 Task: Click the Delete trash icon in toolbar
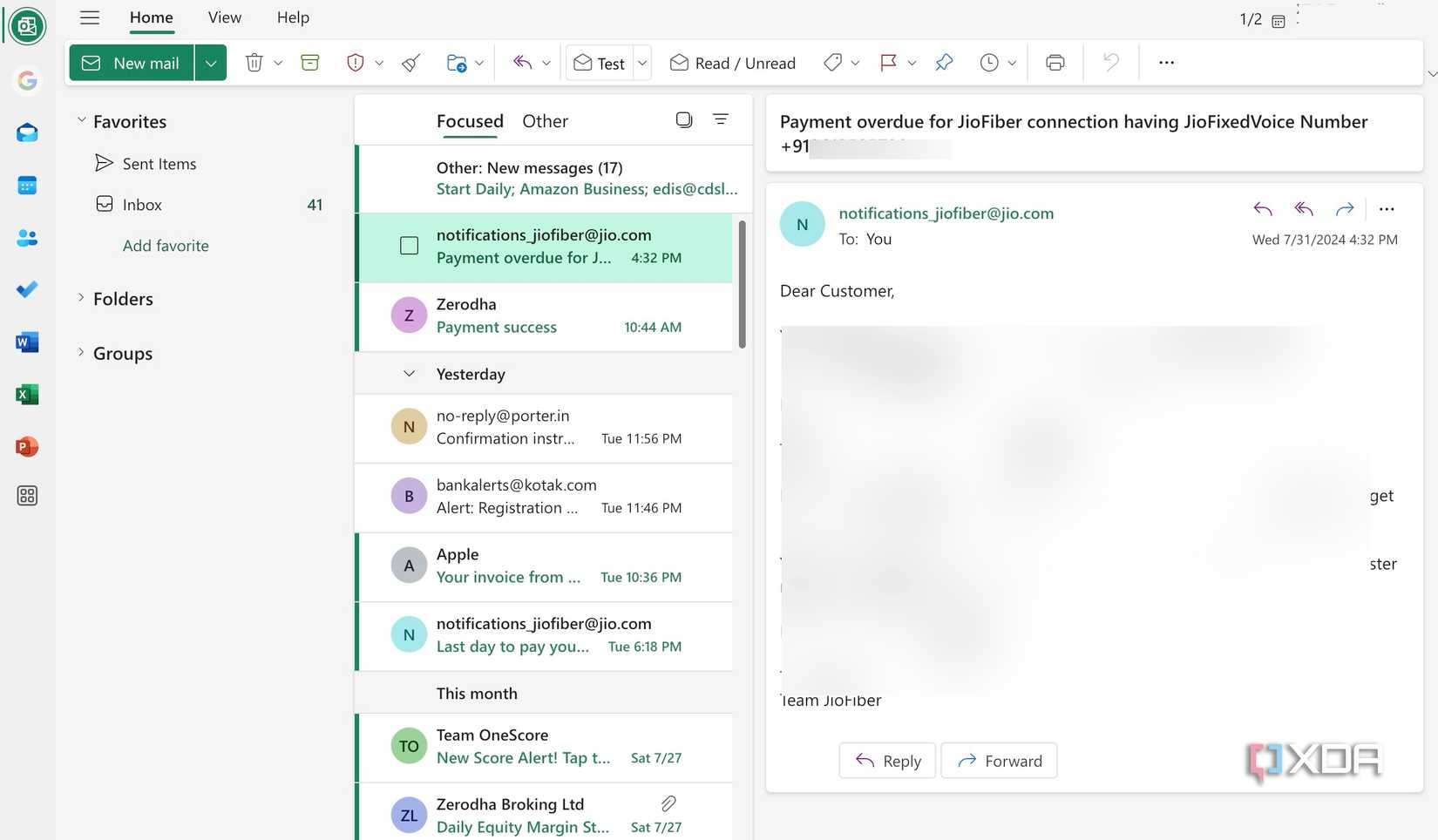coord(254,63)
